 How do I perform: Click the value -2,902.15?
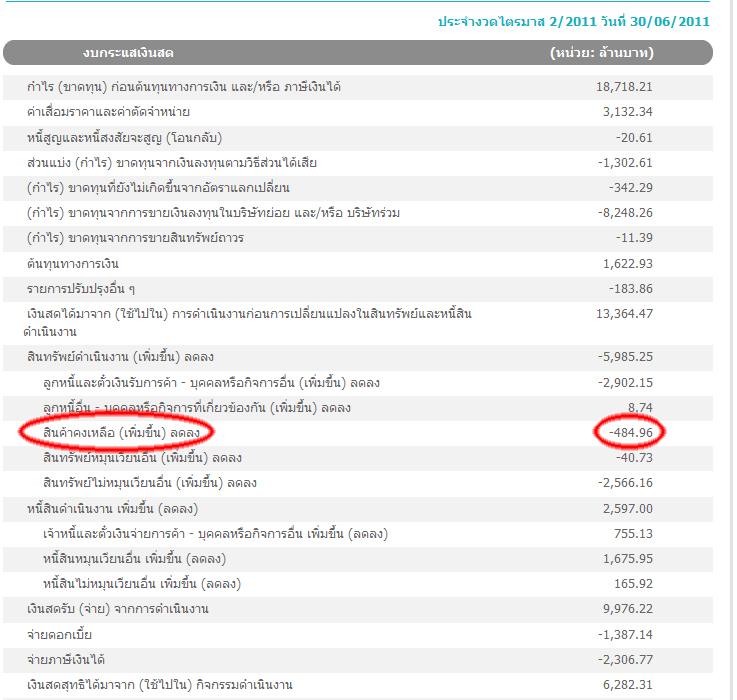coord(625,383)
